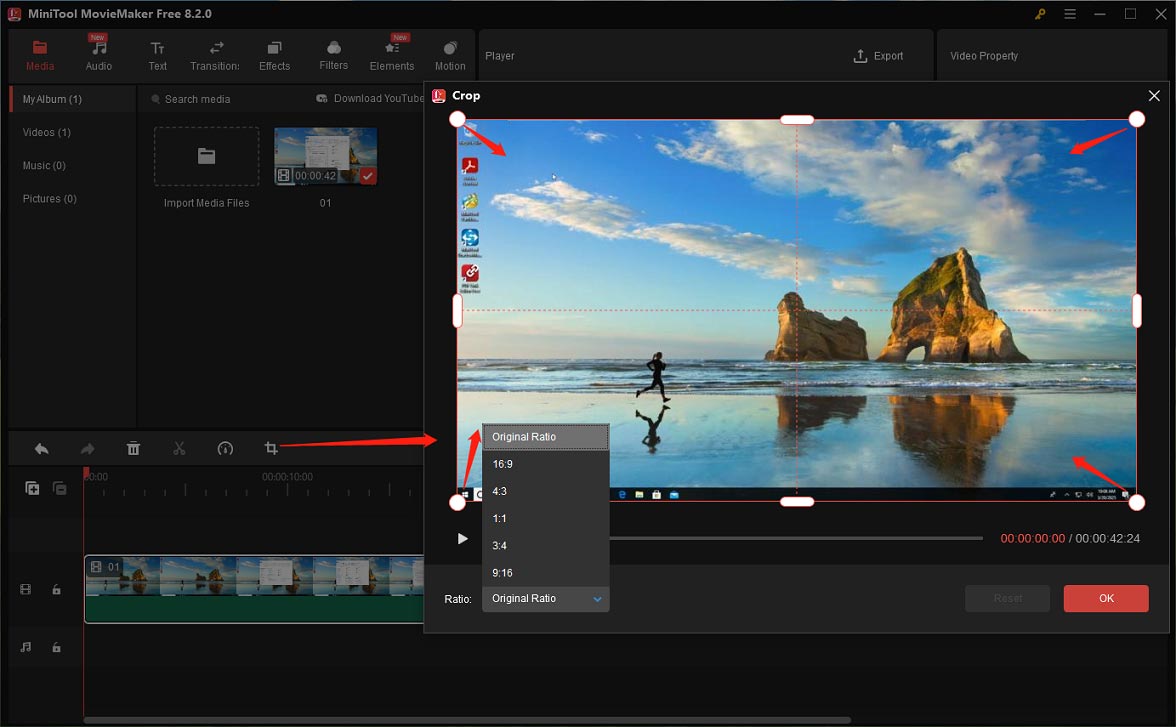Open the Text tab

coord(158,56)
